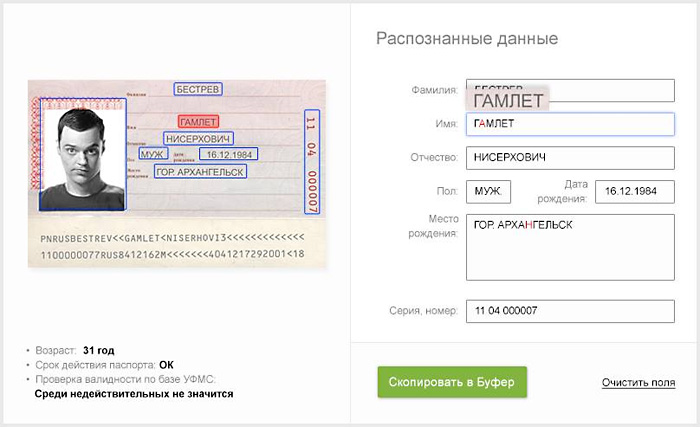Image resolution: width=700 pixels, height=427 pixels.
Task: Click the Пол field showing МУЖ.
Action: pos(488,191)
